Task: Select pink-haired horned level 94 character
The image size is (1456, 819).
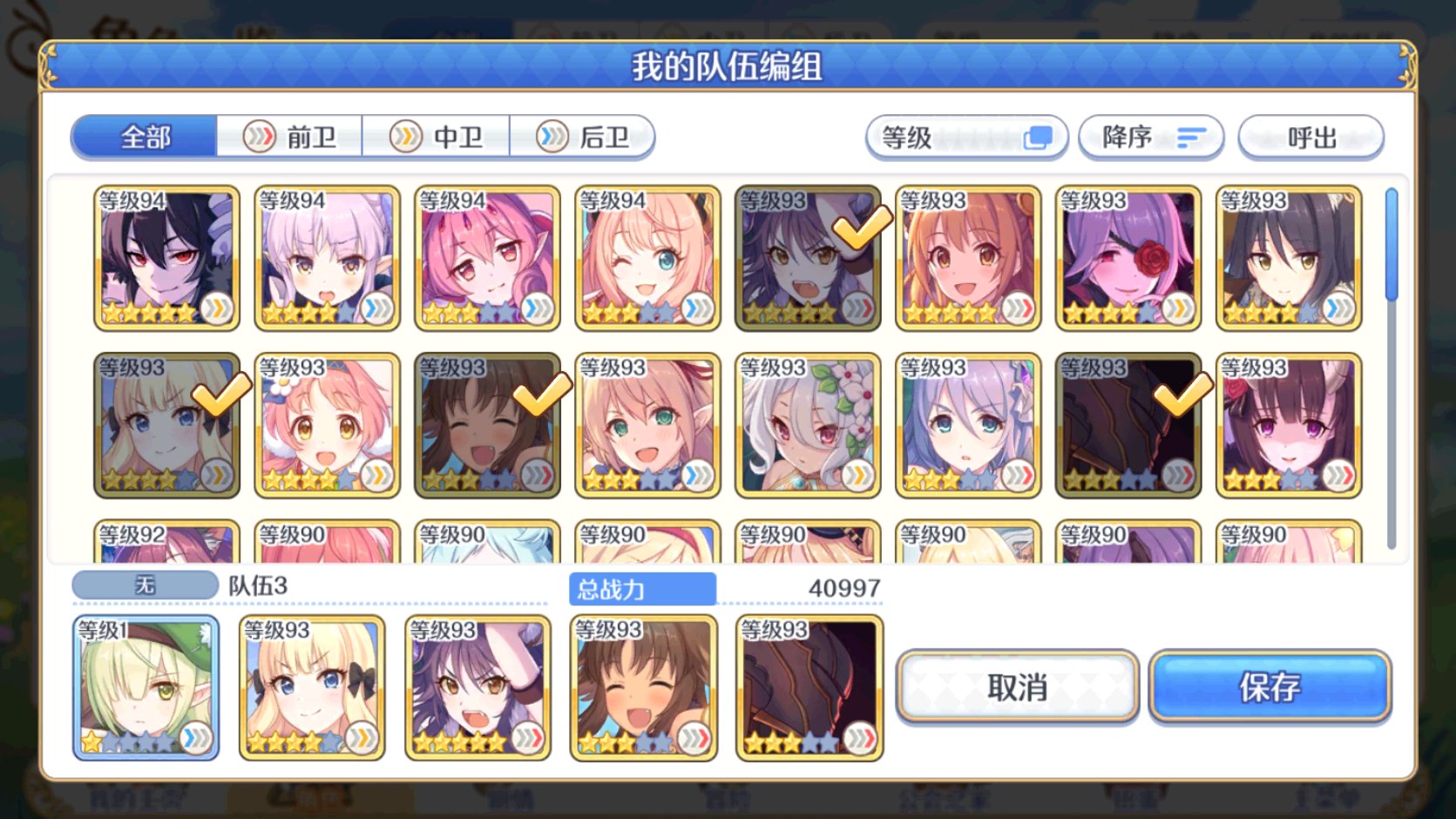Action: click(x=487, y=258)
